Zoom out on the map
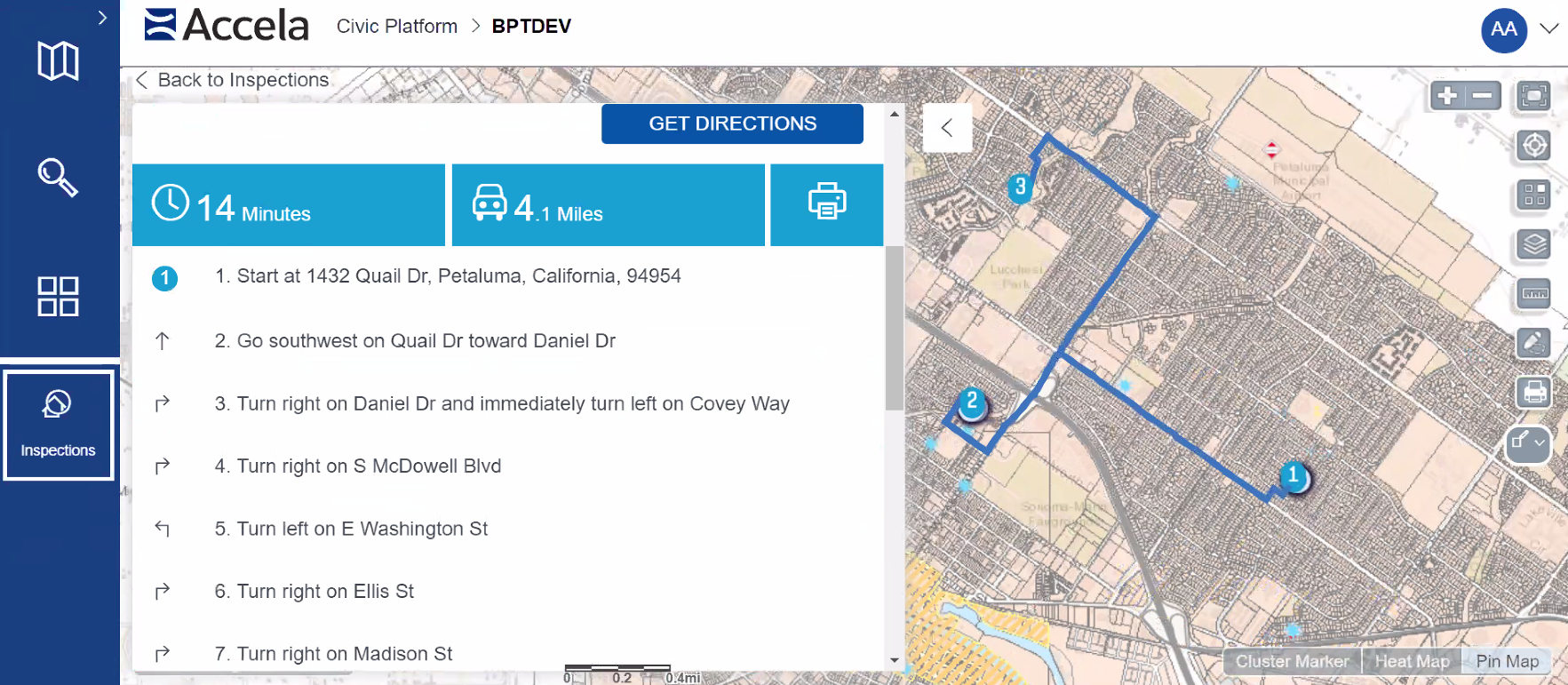 click(1483, 96)
